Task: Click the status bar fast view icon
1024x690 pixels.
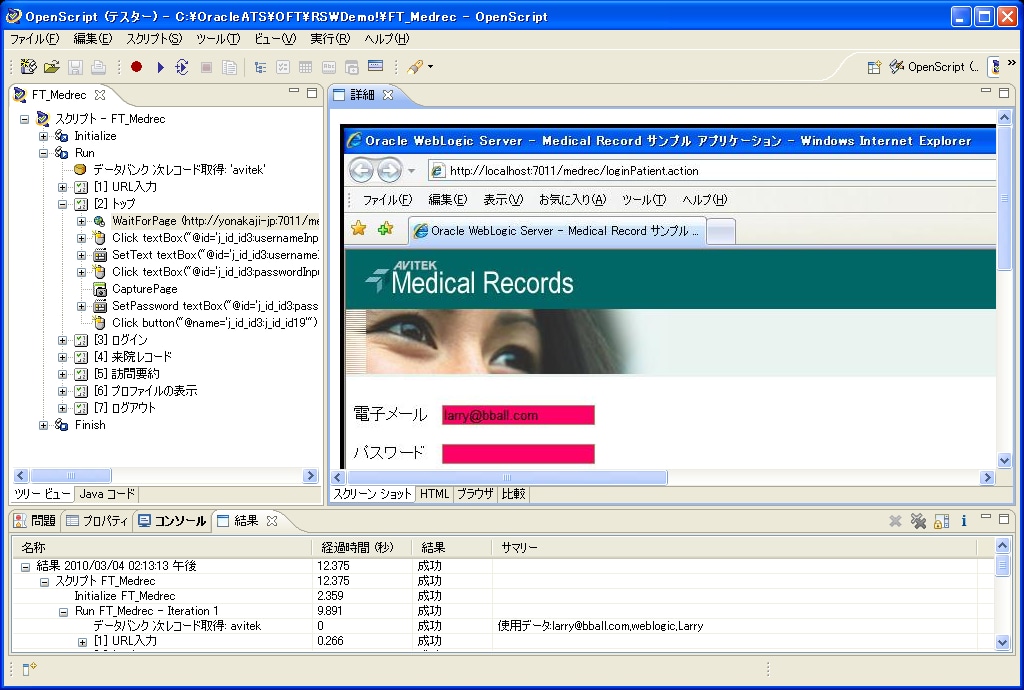Action: [x=30, y=668]
